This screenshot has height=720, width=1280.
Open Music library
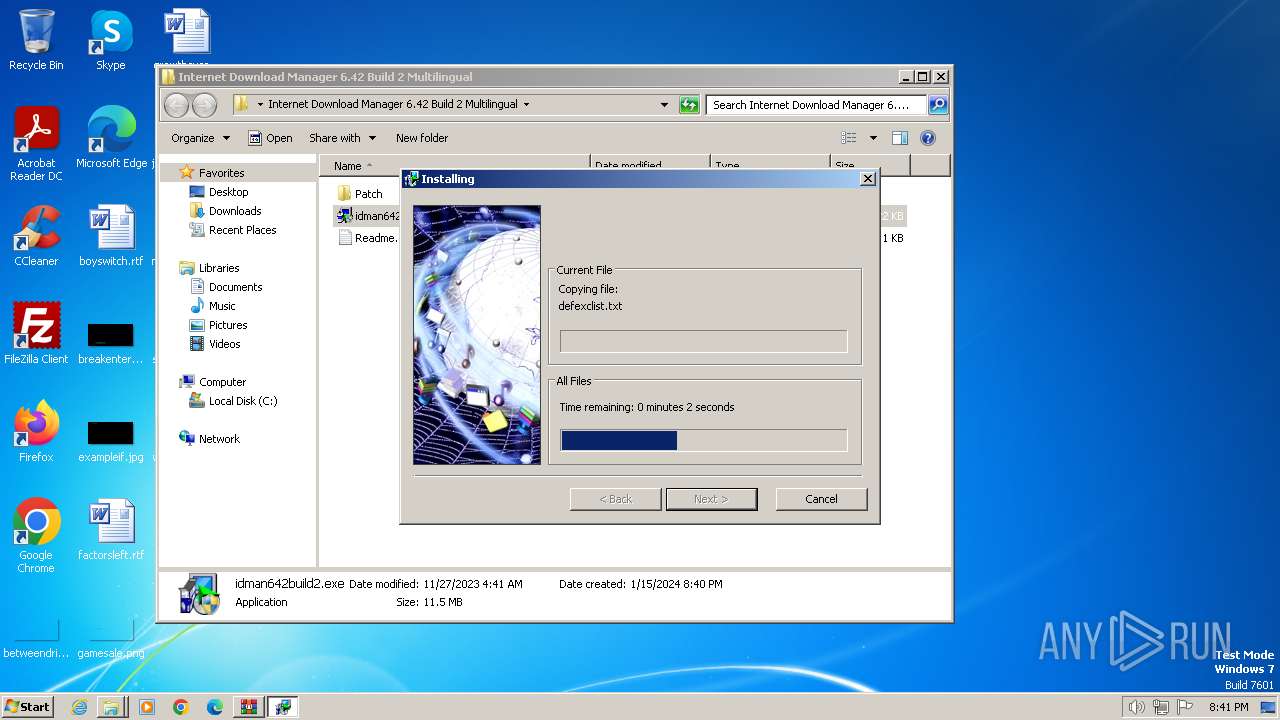click(x=222, y=306)
